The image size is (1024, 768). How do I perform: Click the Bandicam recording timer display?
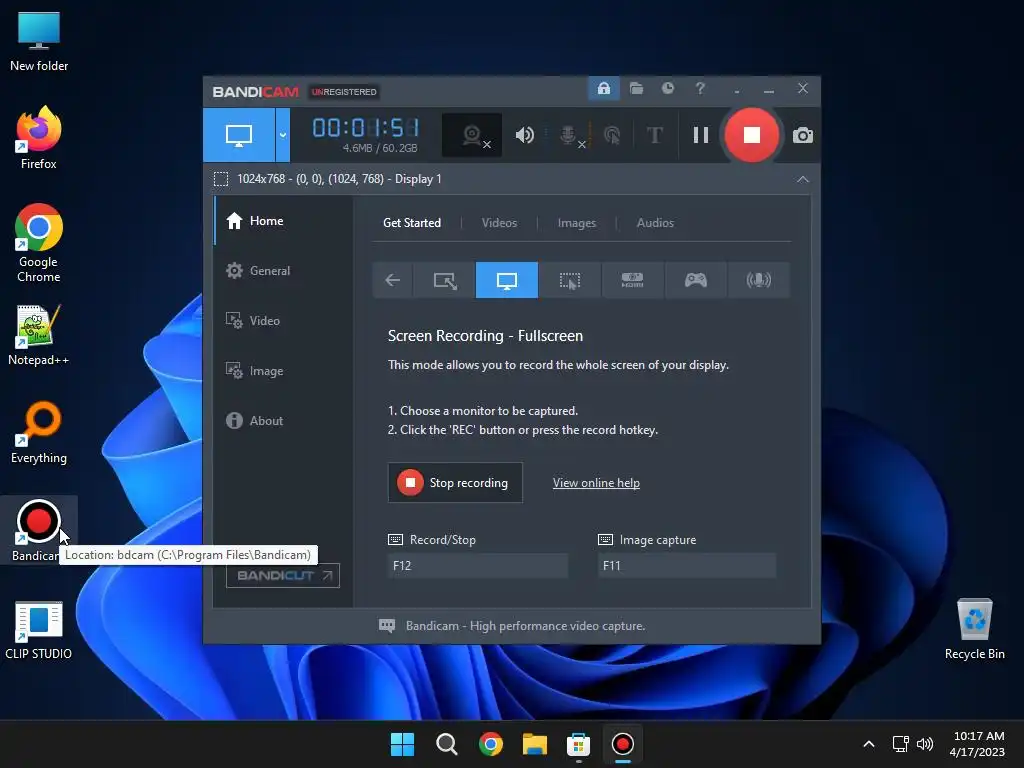point(366,128)
